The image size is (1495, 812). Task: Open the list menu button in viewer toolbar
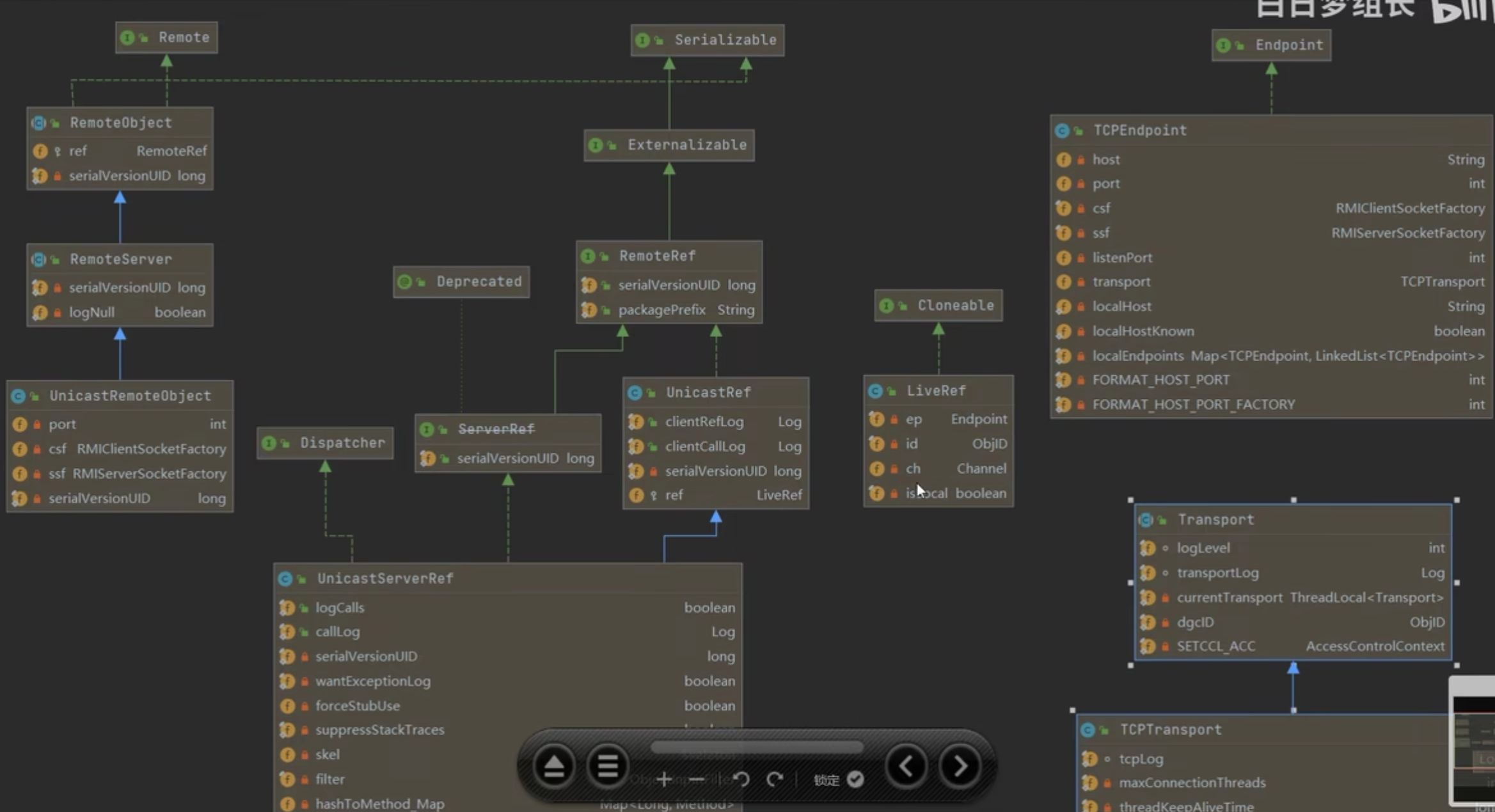click(x=608, y=765)
